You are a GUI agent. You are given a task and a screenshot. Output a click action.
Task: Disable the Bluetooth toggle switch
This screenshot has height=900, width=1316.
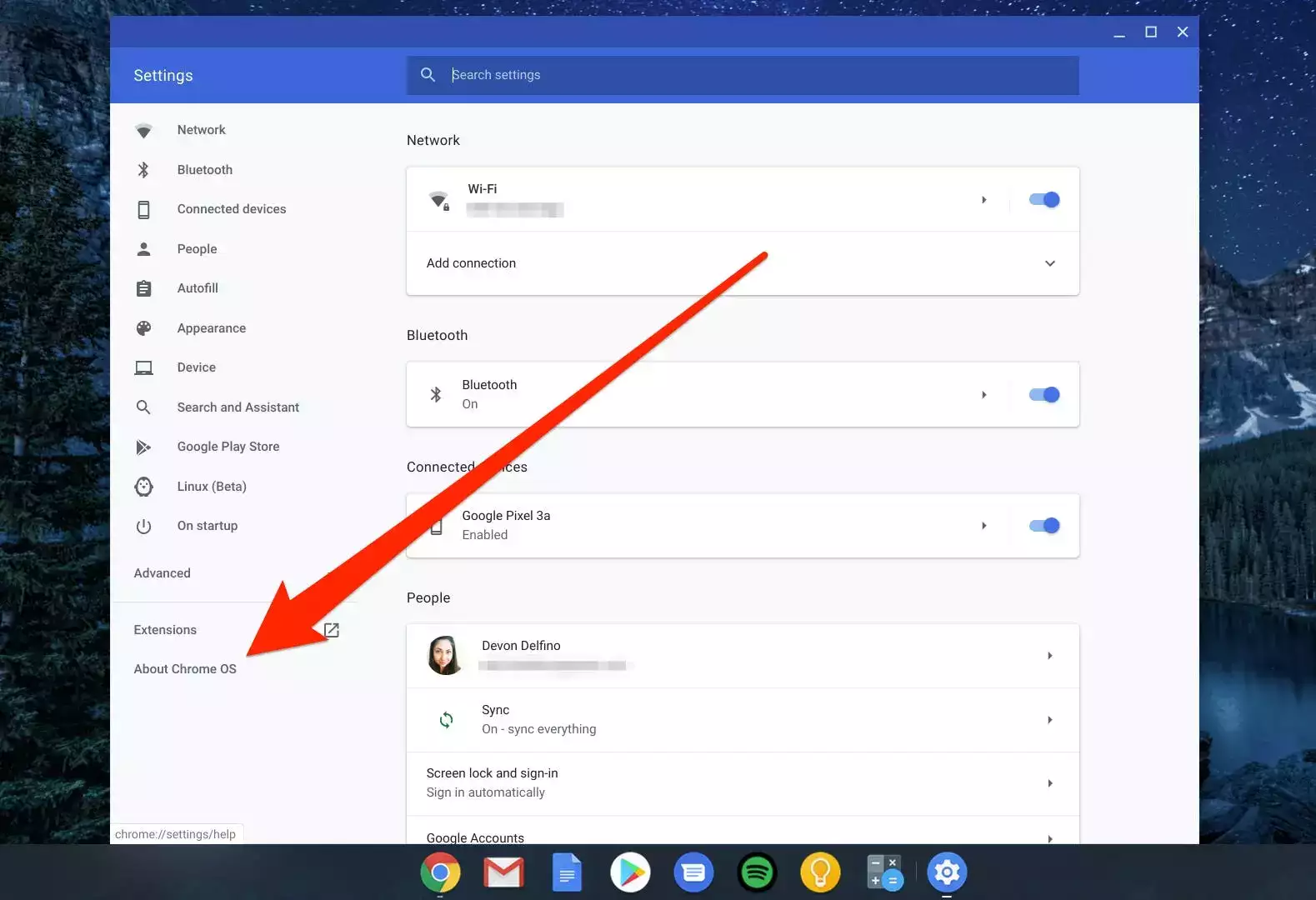coord(1043,395)
